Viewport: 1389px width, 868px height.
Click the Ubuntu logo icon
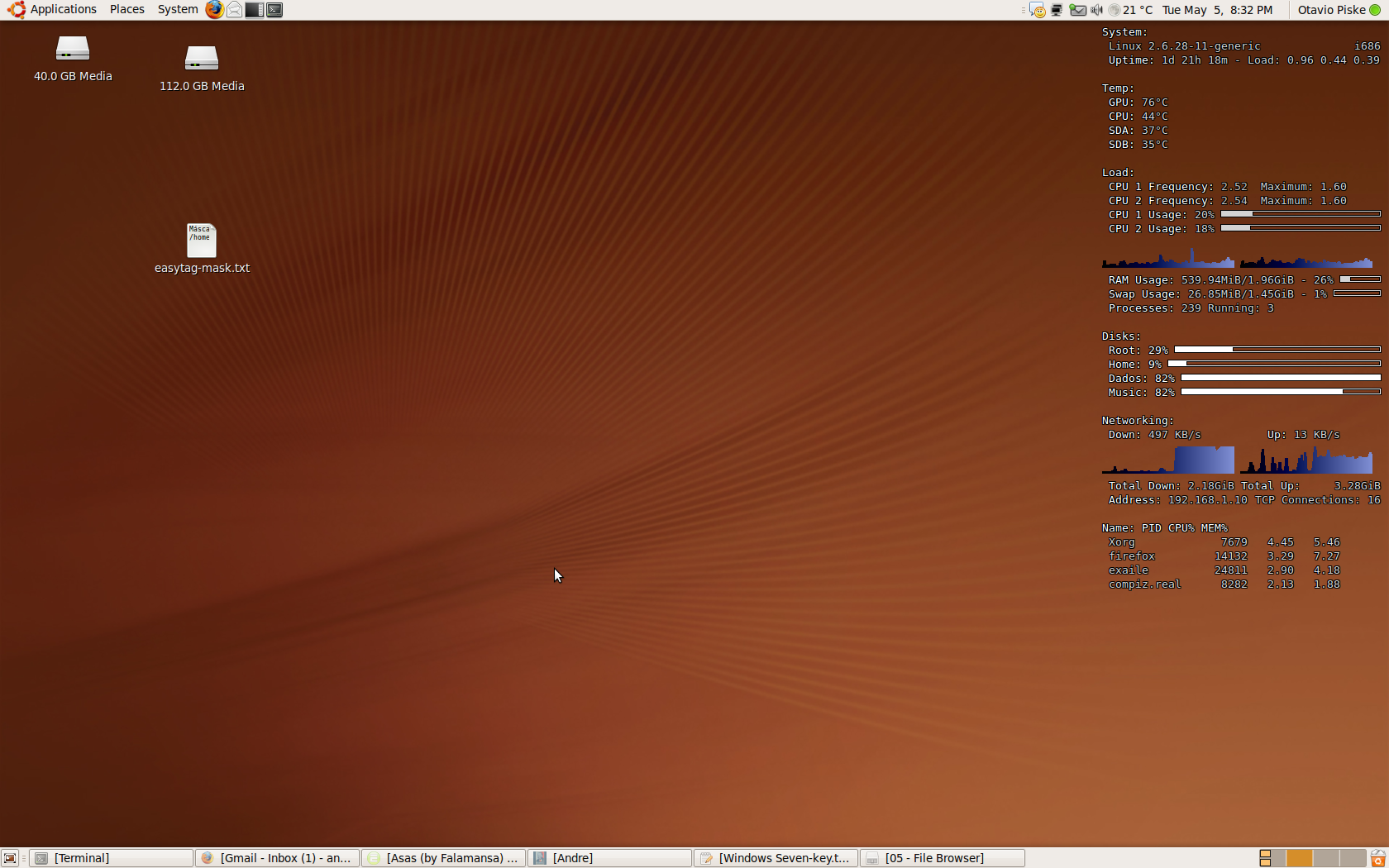pyautogui.click(x=17, y=10)
